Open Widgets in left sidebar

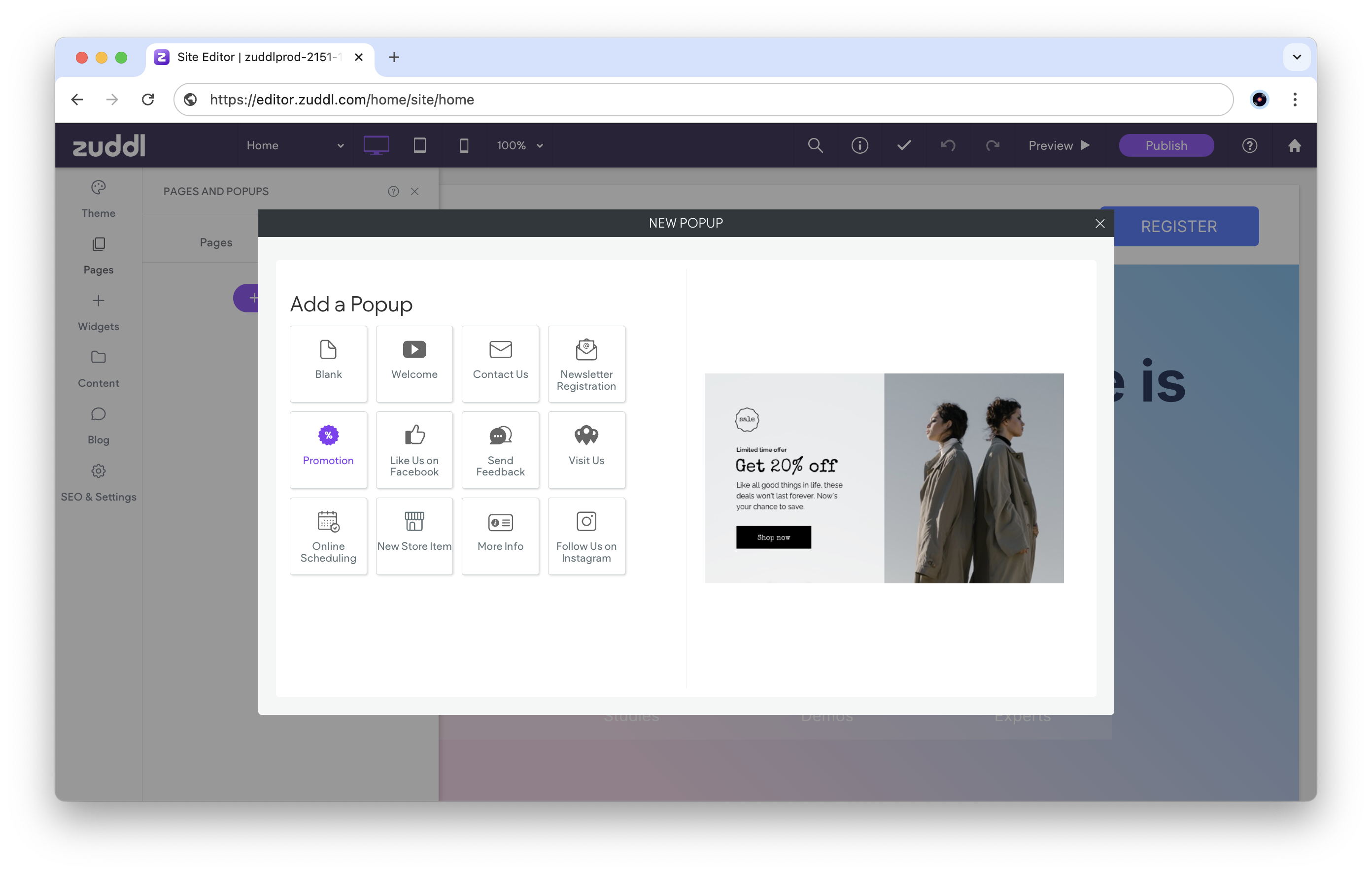99,312
